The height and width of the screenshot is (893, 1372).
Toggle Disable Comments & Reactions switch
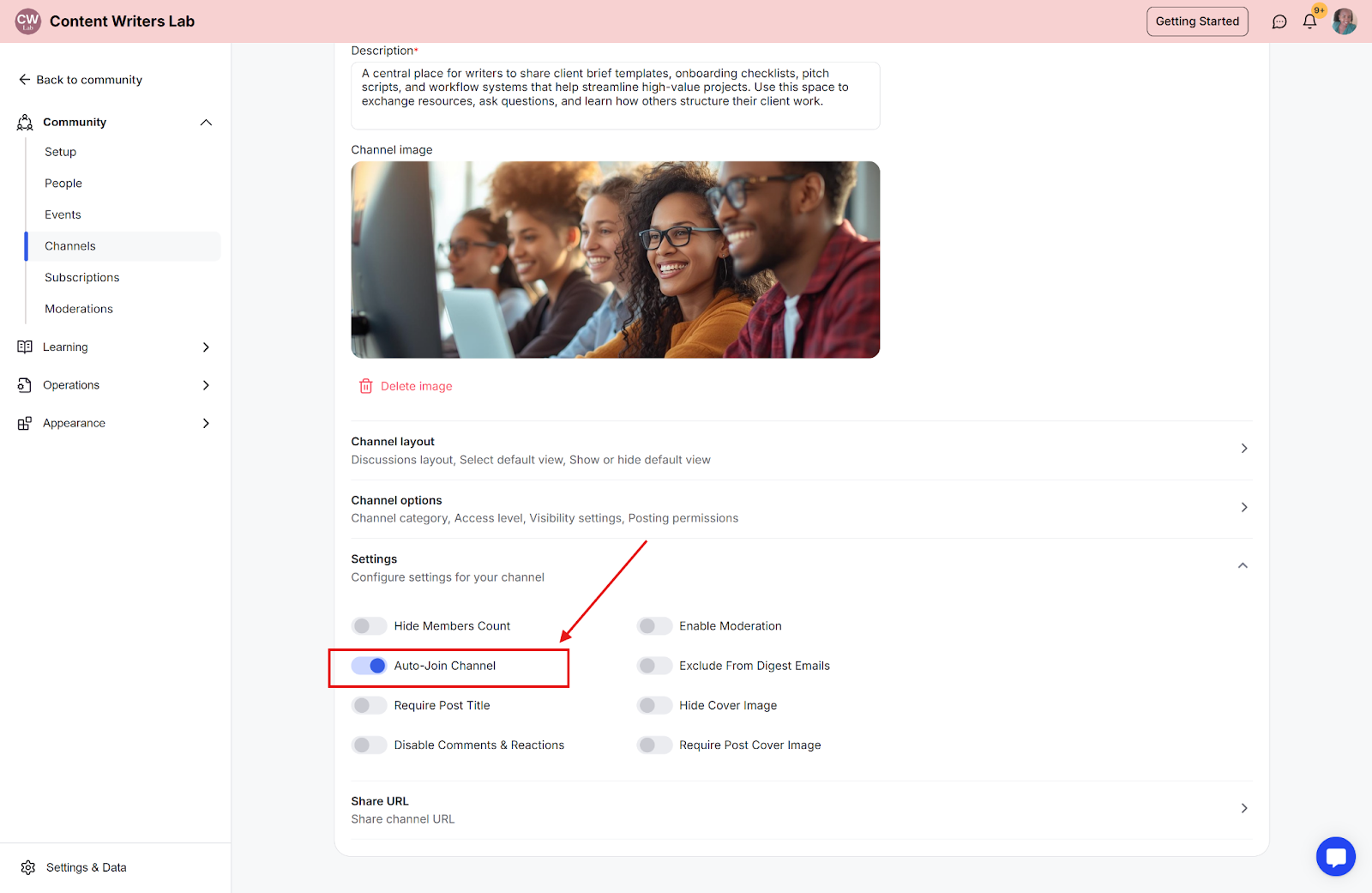coord(369,745)
